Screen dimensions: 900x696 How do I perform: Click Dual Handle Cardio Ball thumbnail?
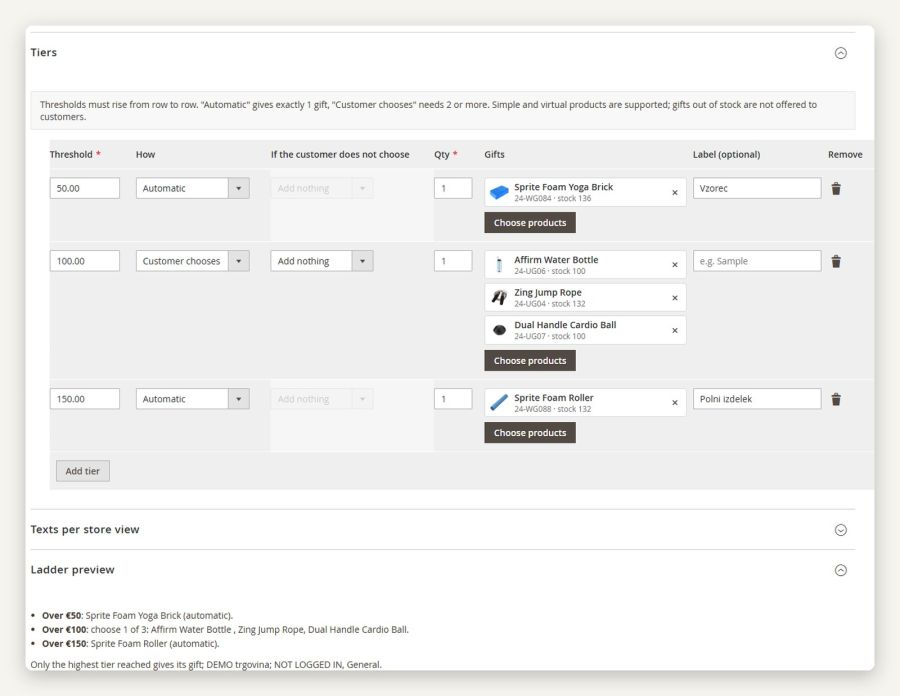pyautogui.click(x=499, y=330)
